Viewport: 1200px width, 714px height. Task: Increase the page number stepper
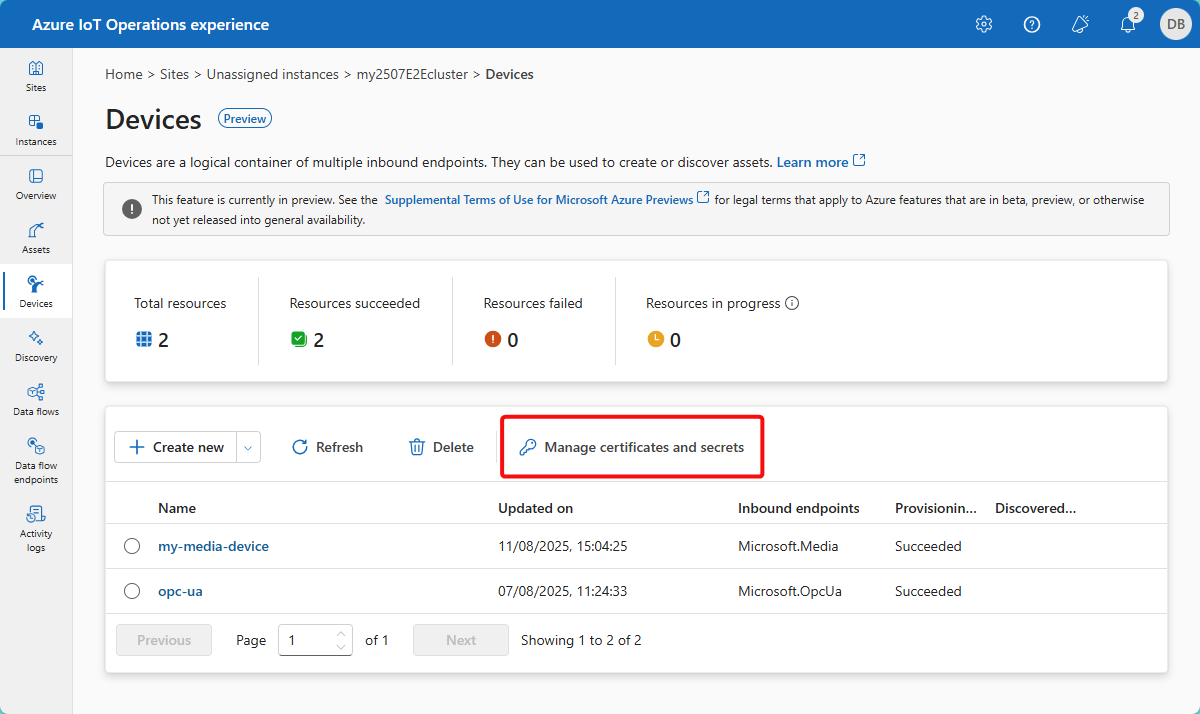click(x=342, y=633)
